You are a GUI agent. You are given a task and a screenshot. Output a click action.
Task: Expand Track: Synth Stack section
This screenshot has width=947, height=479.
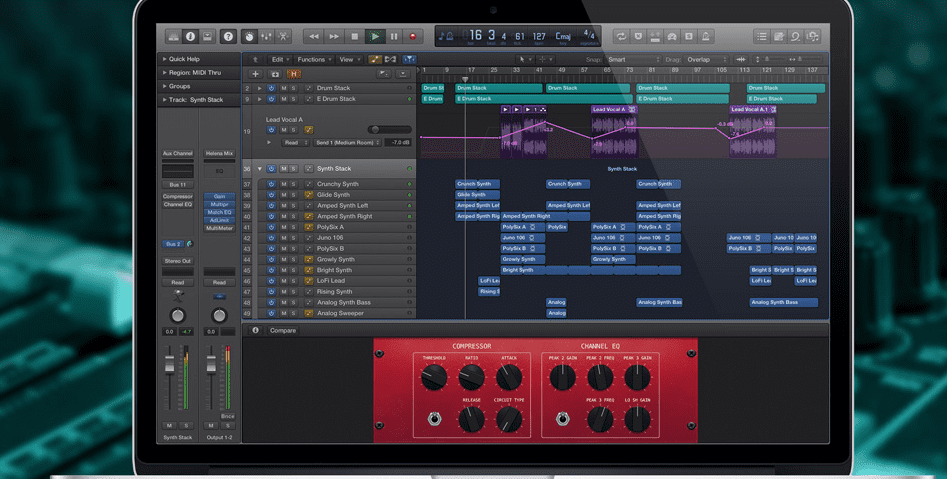click(165, 100)
